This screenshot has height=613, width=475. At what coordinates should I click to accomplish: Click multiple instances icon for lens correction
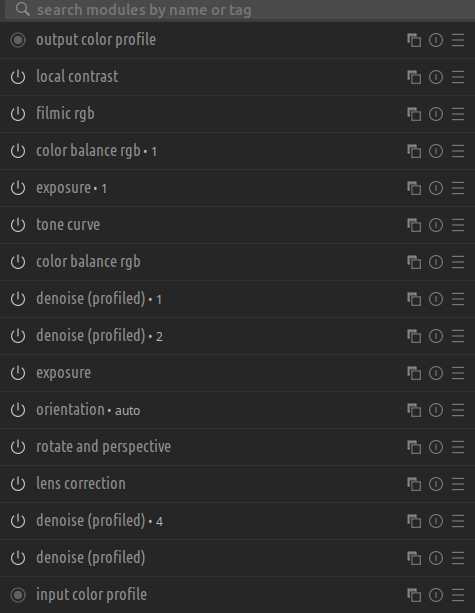coord(414,484)
